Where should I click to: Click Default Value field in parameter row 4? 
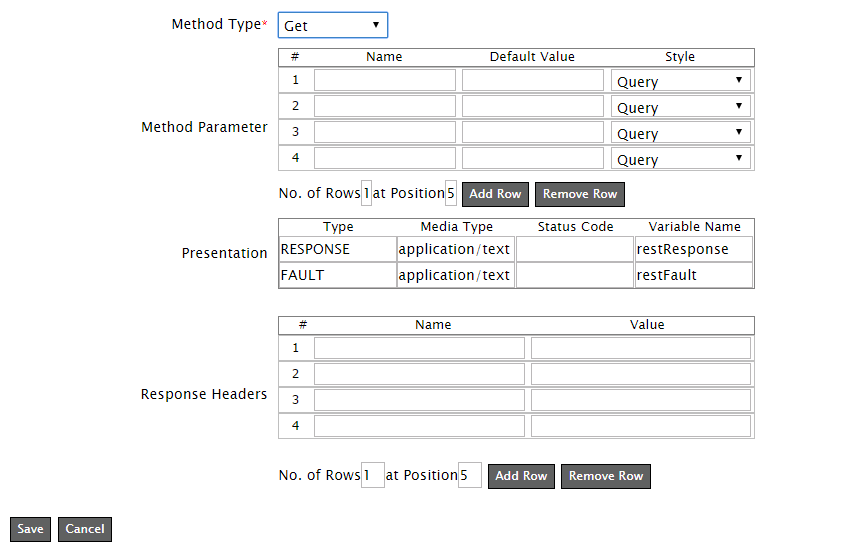tap(533, 158)
